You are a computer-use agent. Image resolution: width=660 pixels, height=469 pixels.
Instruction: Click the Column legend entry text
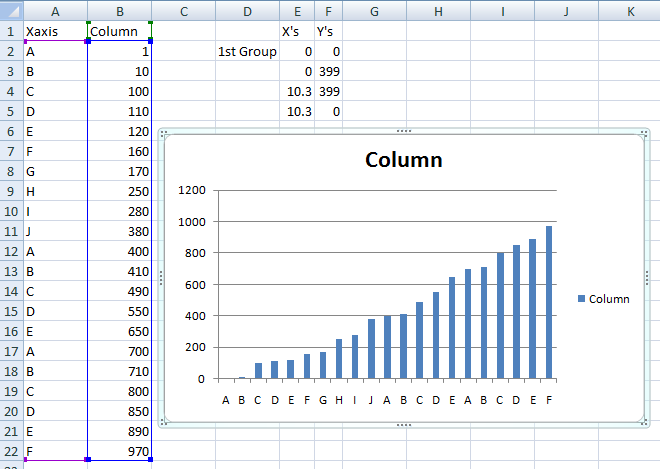[x=609, y=299]
